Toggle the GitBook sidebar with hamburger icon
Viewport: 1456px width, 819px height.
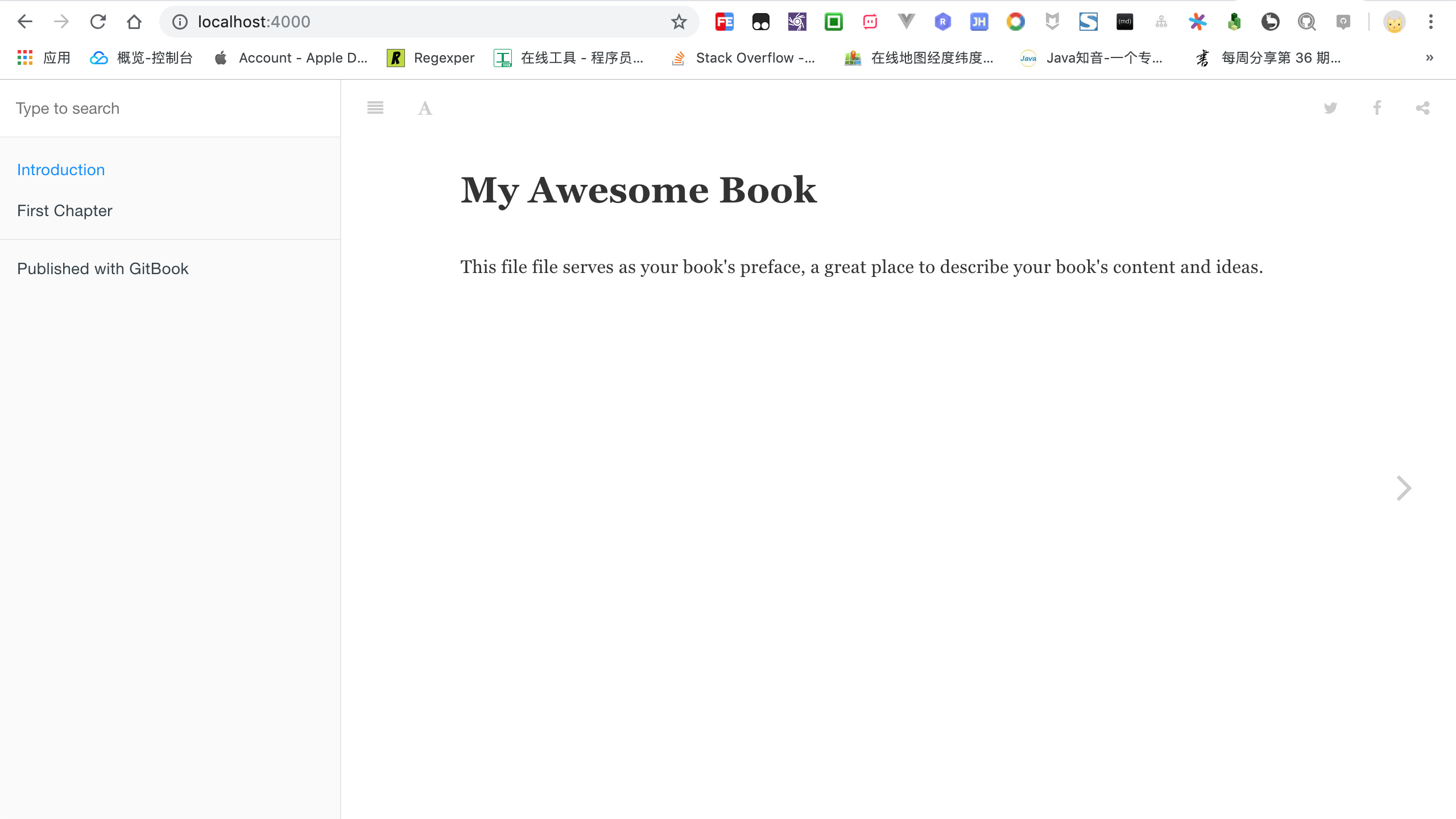[x=375, y=108]
